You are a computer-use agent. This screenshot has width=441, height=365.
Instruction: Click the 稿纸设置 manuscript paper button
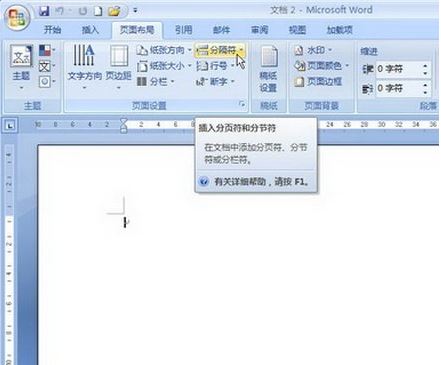pos(268,69)
